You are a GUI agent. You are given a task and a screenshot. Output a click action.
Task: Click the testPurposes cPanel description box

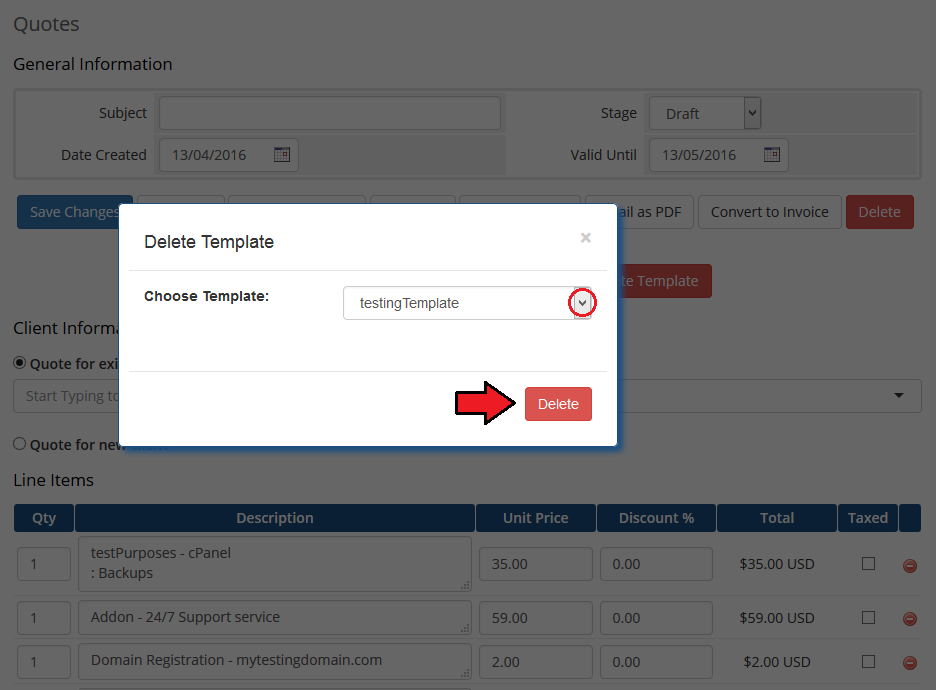(x=275, y=563)
